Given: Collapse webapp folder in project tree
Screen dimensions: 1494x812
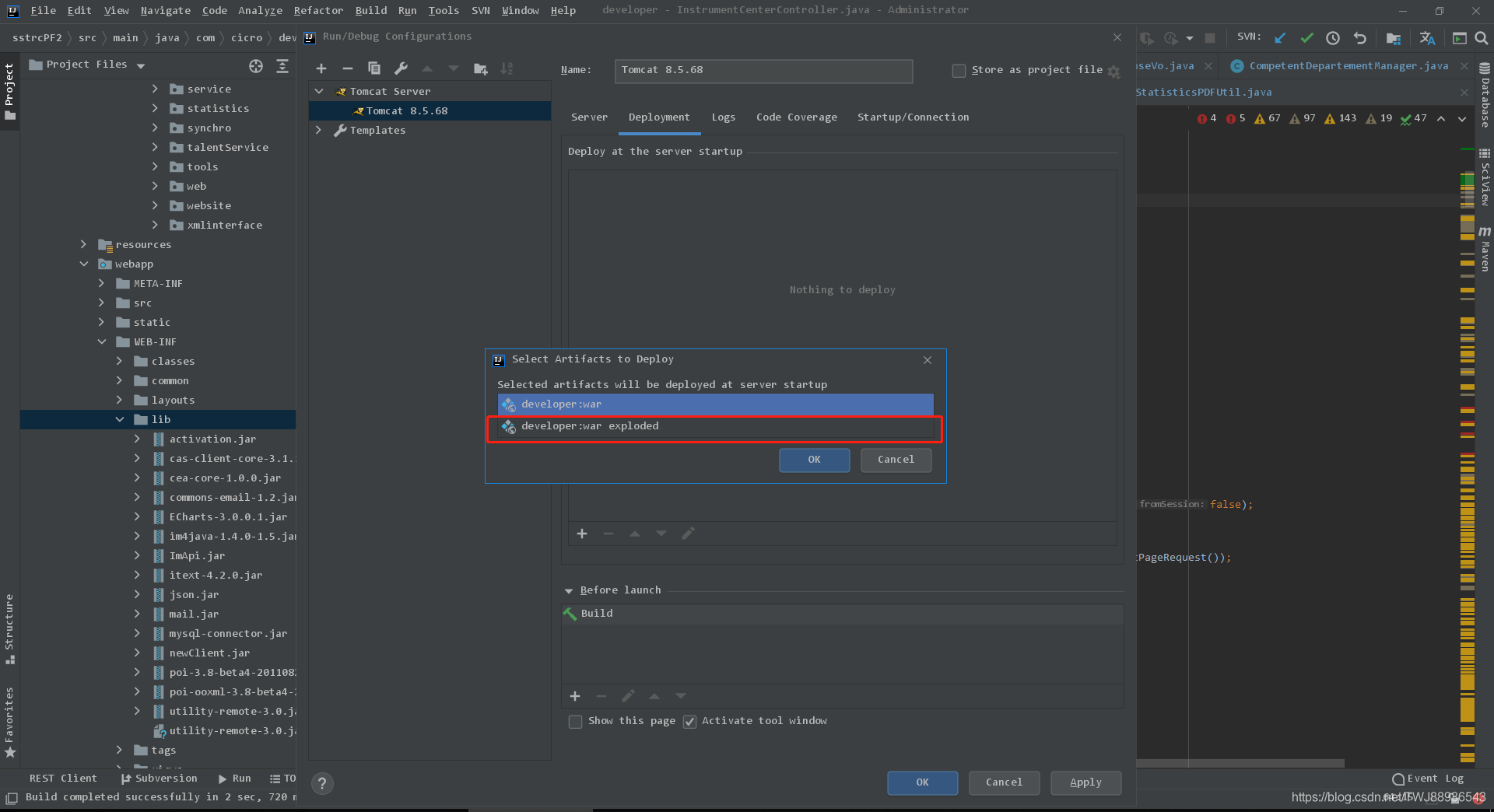Looking at the screenshot, I should pyautogui.click(x=84, y=264).
